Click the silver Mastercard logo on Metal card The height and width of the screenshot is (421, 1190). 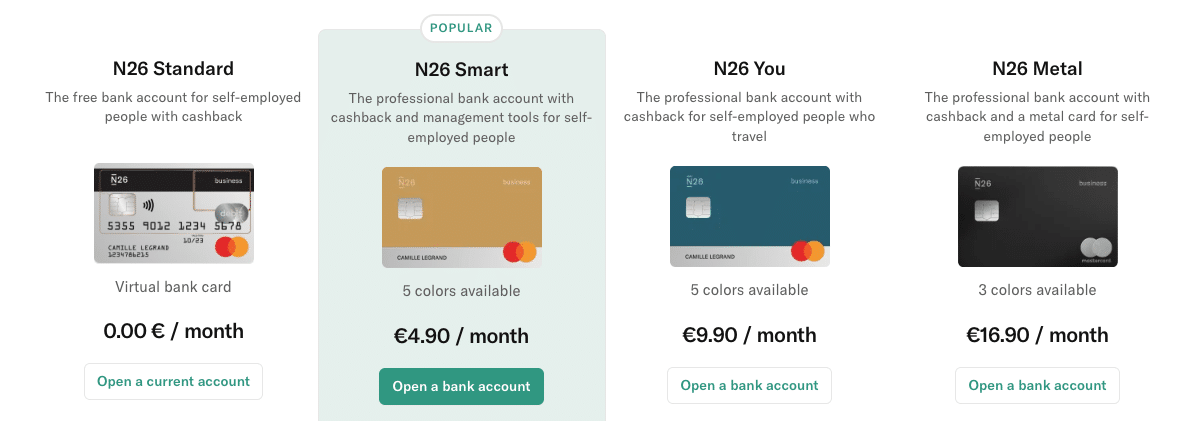1096,248
